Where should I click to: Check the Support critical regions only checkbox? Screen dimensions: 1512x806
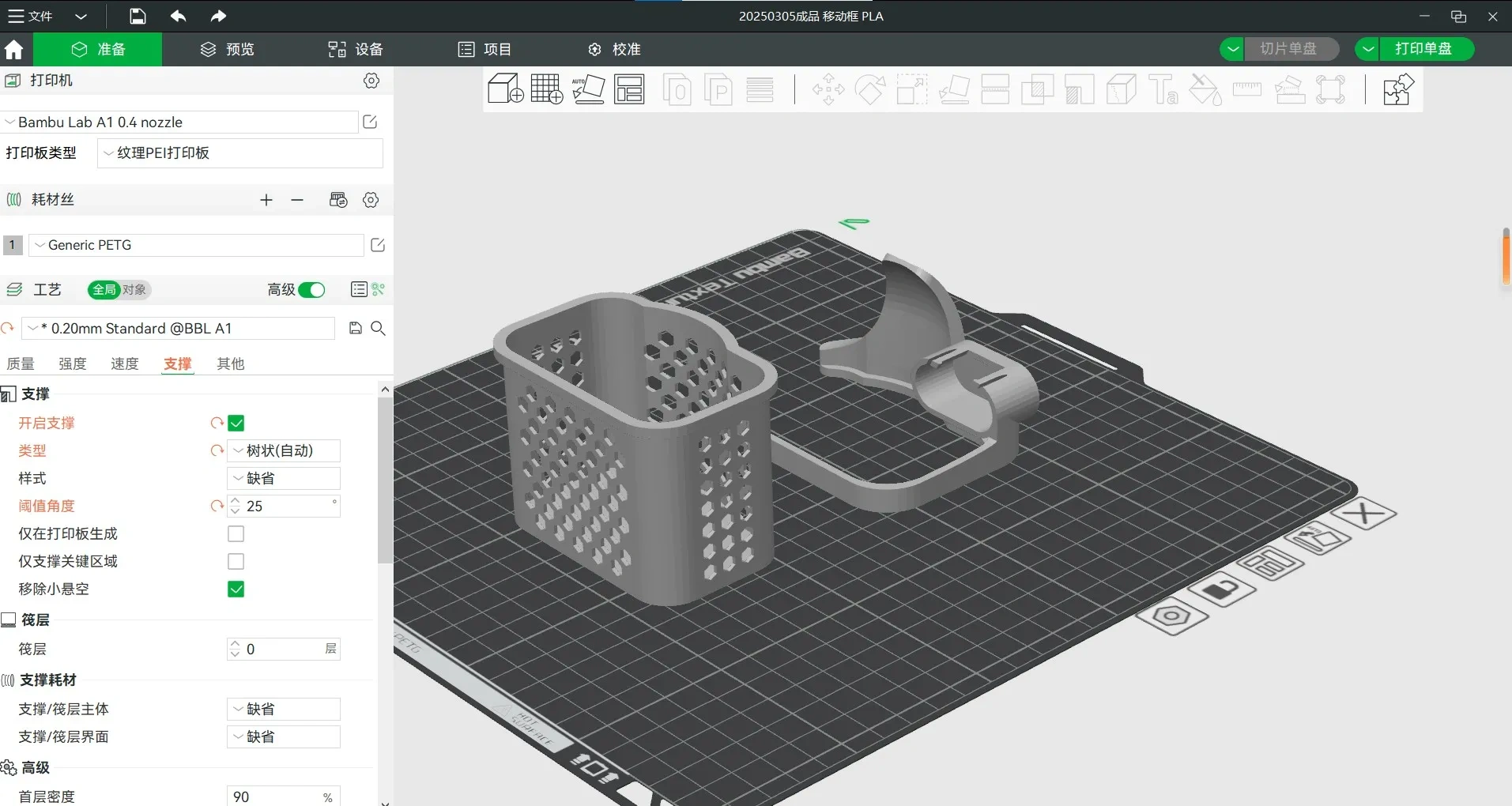pyautogui.click(x=236, y=562)
